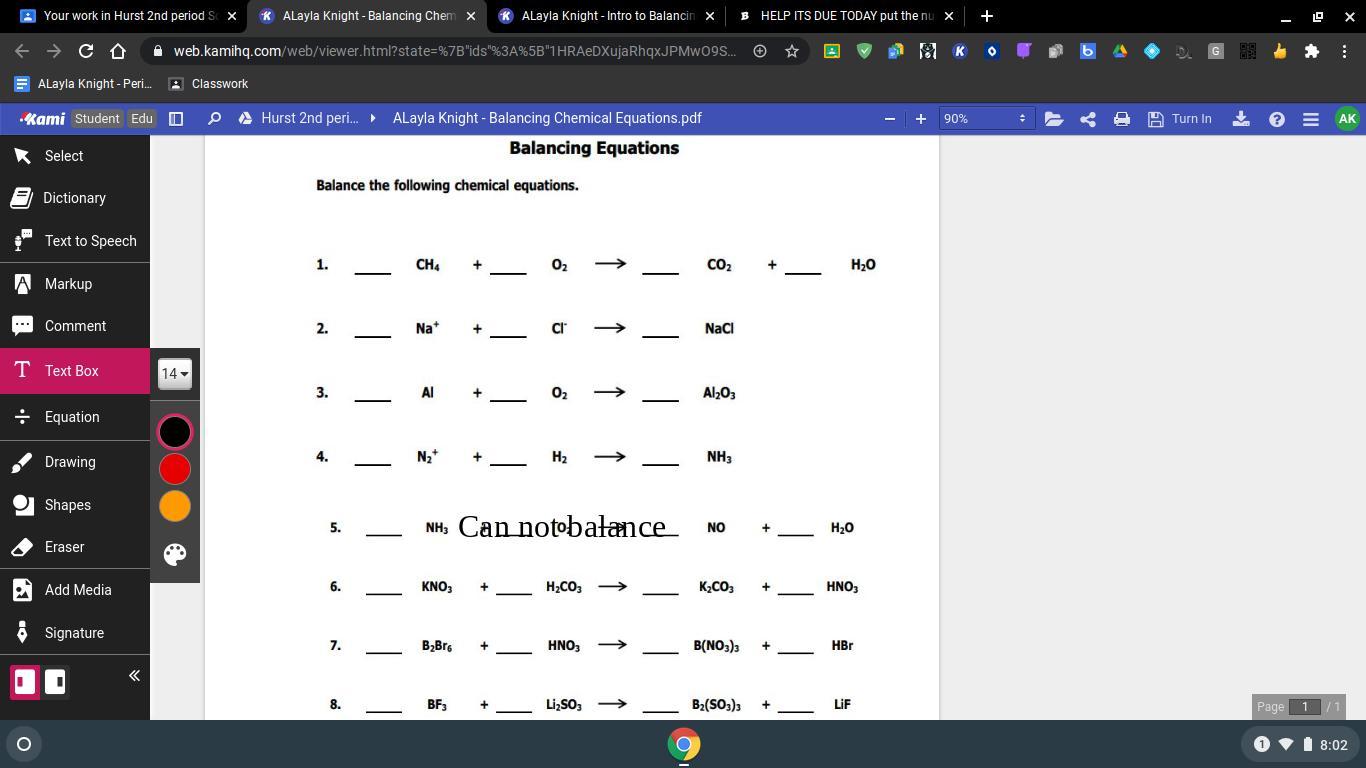Open the custom color palette

175,555
